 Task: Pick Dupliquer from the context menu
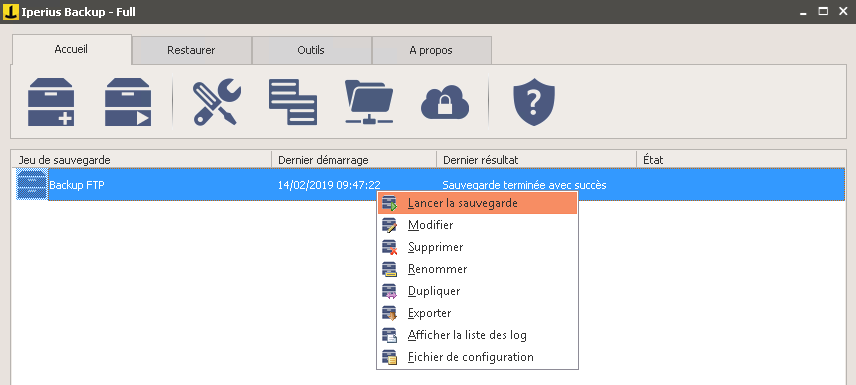478,291
